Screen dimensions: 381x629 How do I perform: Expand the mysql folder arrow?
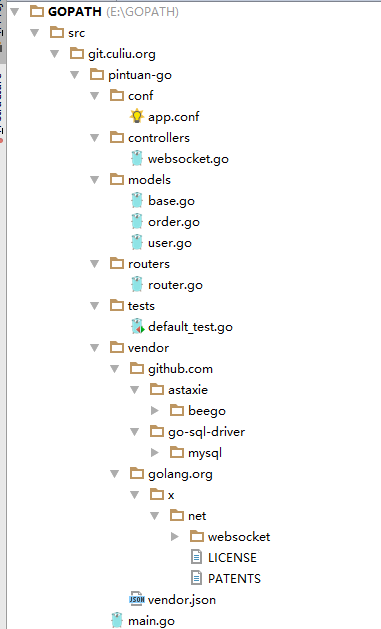click(155, 452)
